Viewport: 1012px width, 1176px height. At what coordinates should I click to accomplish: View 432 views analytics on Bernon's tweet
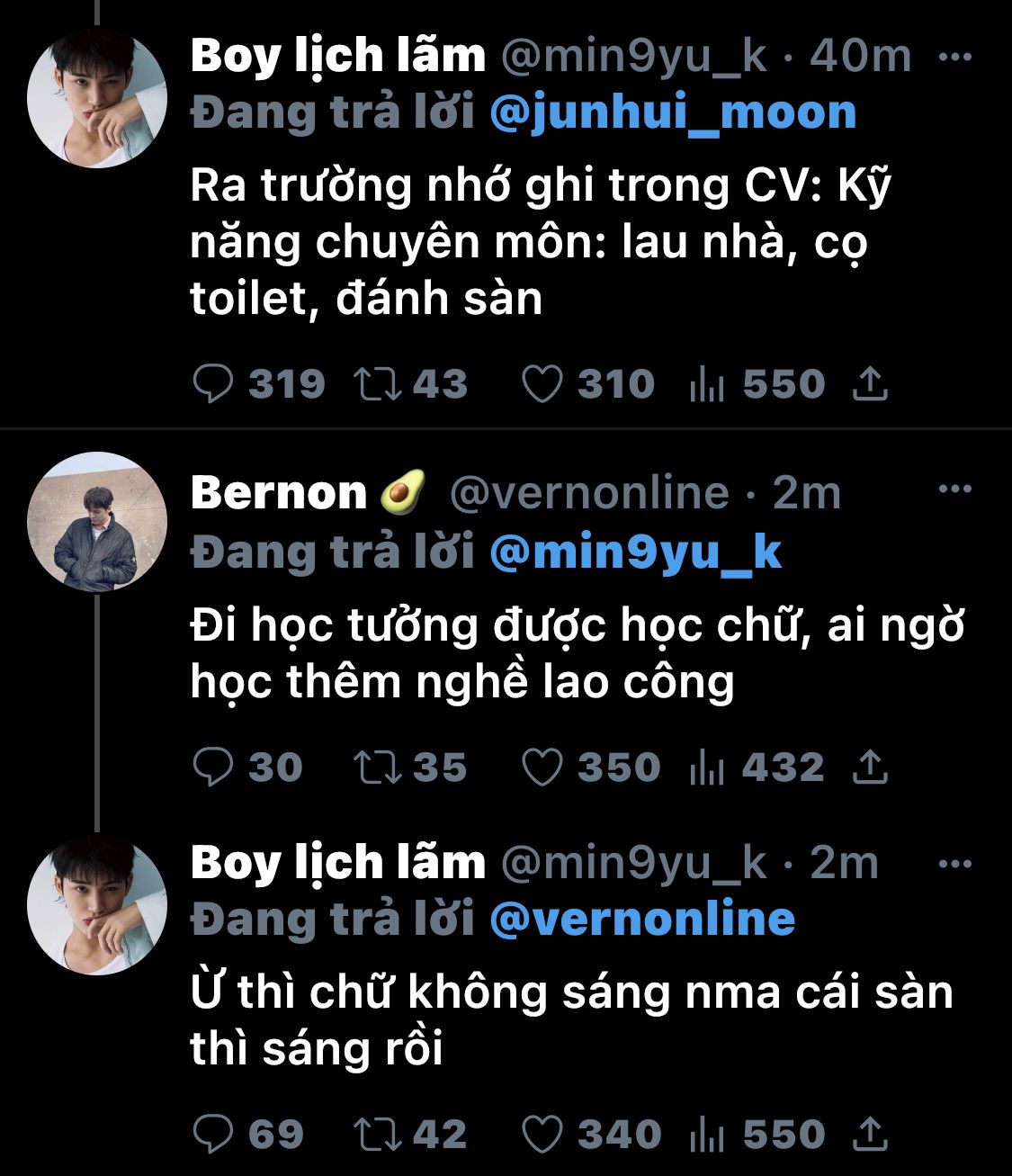pos(707,768)
